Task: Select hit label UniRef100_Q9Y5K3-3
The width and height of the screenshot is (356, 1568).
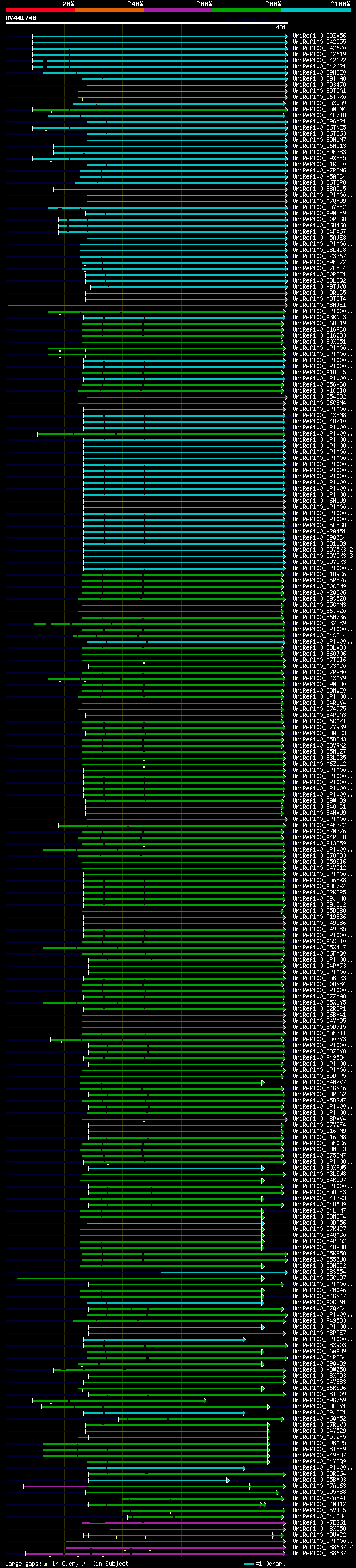Action: pos(323,556)
